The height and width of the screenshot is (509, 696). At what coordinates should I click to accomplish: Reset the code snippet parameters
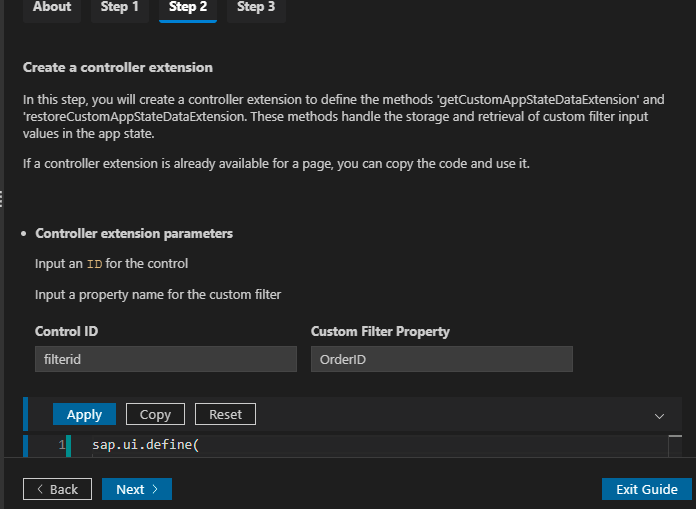(225, 414)
